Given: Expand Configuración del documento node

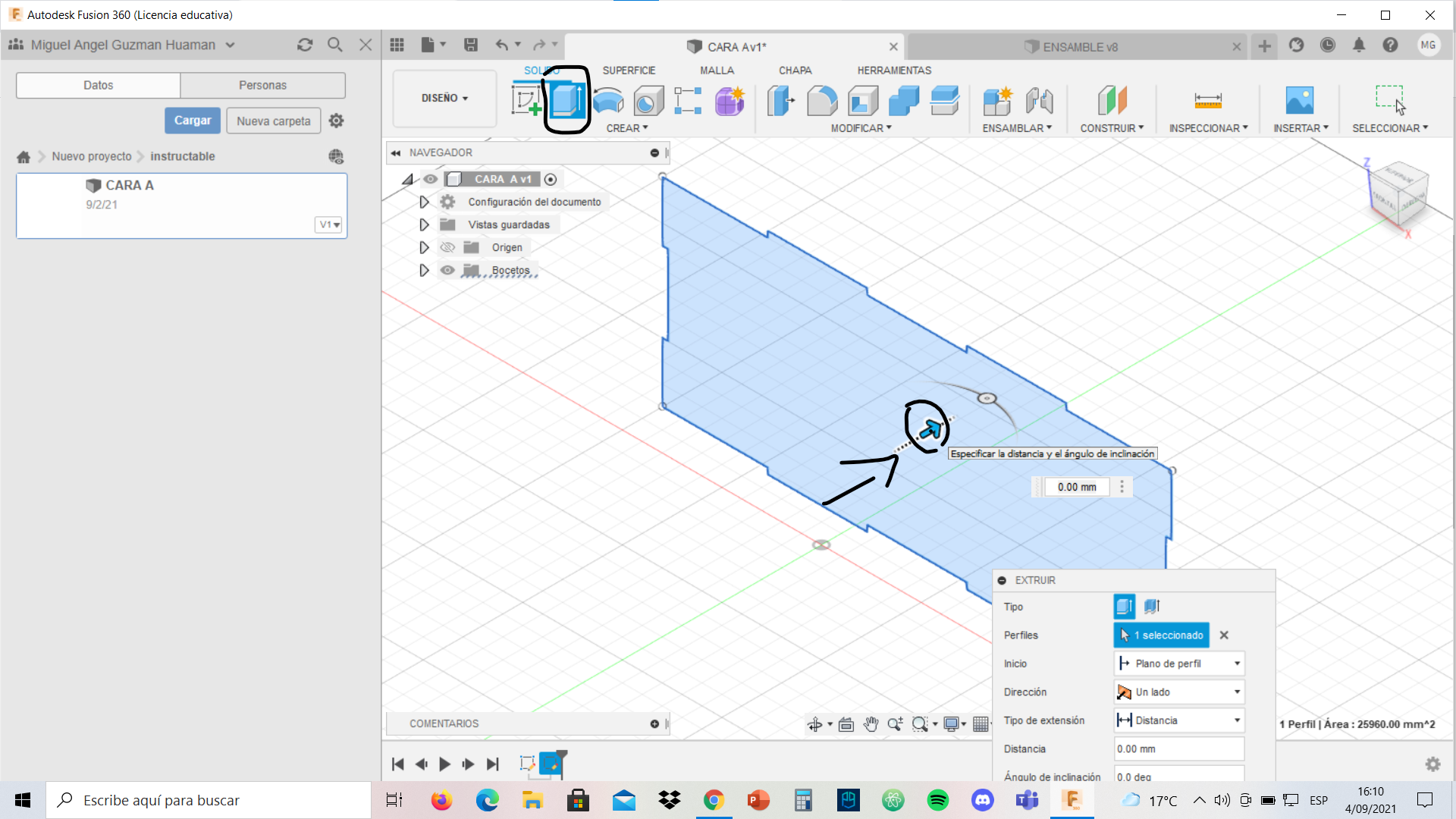Looking at the screenshot, I should pyautogui.click(x=424, y=202).
